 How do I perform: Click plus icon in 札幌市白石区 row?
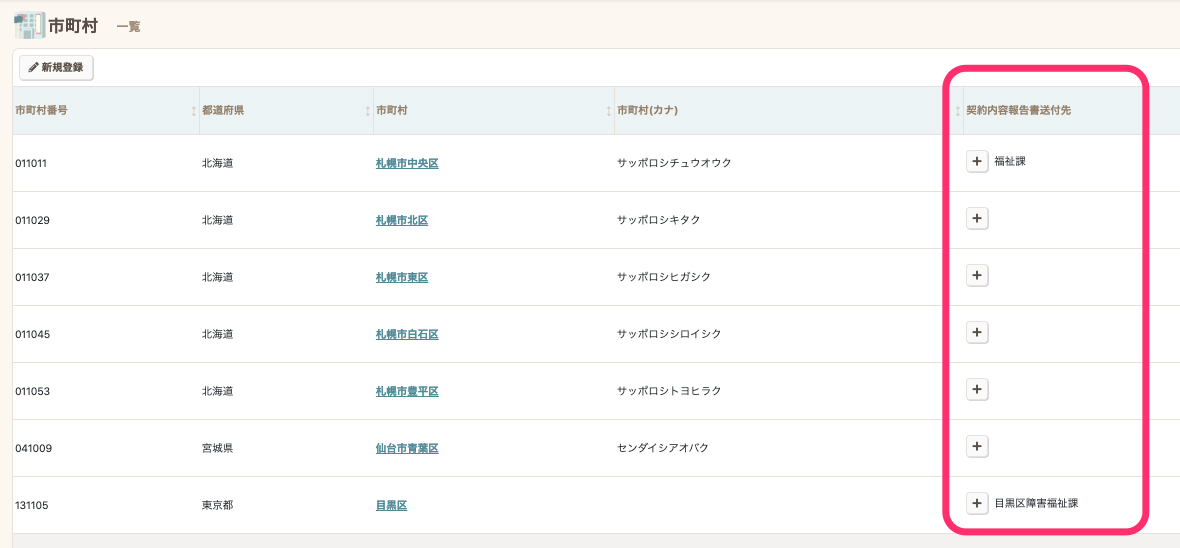click(977, 333)
